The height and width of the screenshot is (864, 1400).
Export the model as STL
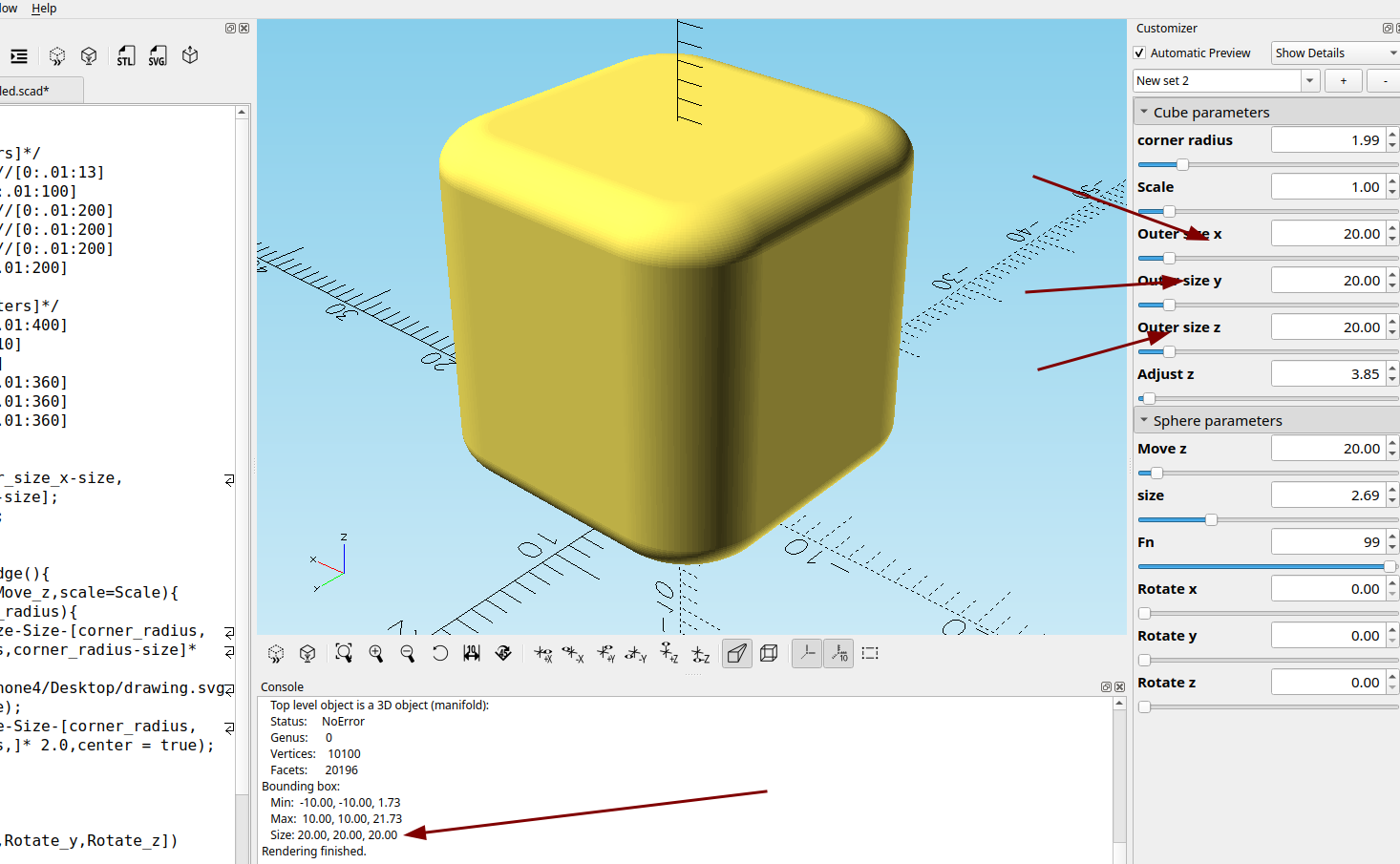tap(126, 56)
